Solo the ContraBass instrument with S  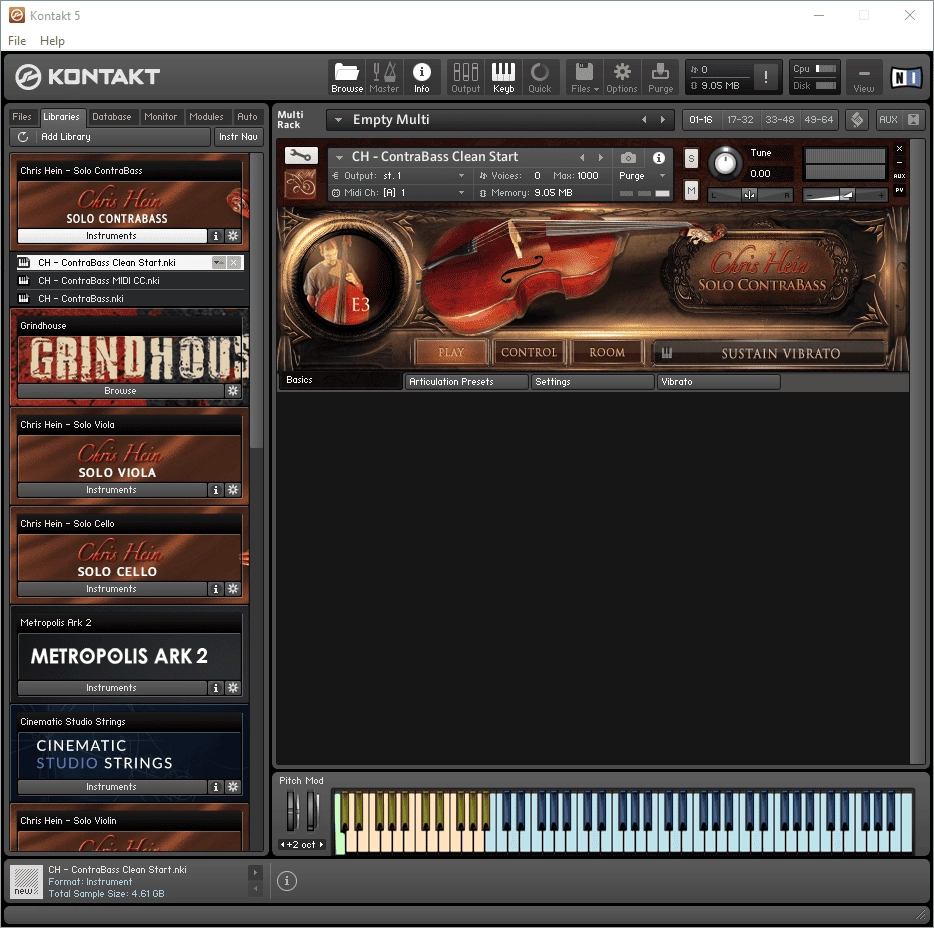(691, 158)
